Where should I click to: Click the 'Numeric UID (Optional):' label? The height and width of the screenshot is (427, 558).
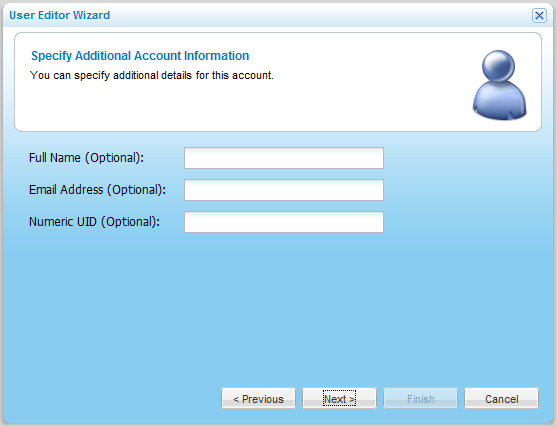[x=94, y=222]
